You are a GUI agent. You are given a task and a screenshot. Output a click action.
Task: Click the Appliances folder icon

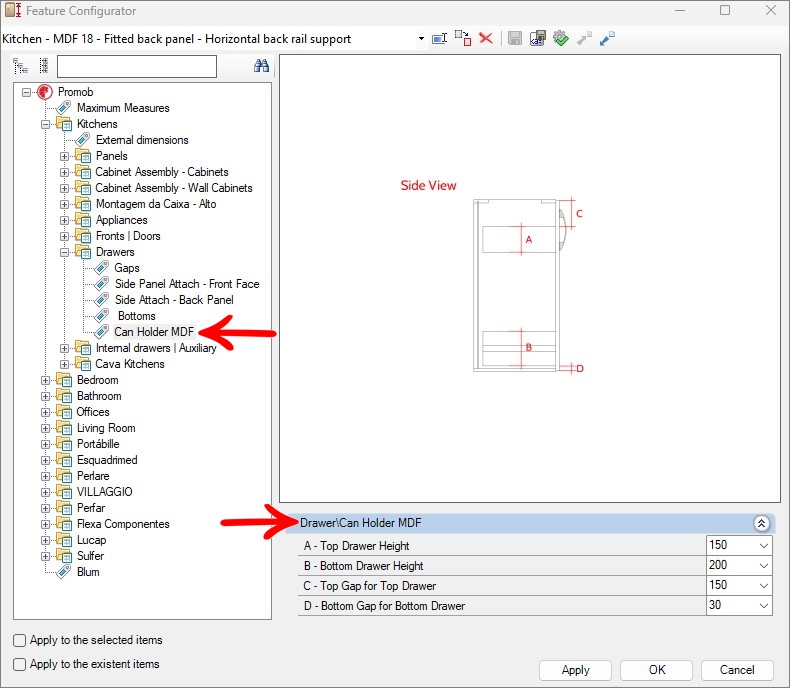[x=83, y=220]
